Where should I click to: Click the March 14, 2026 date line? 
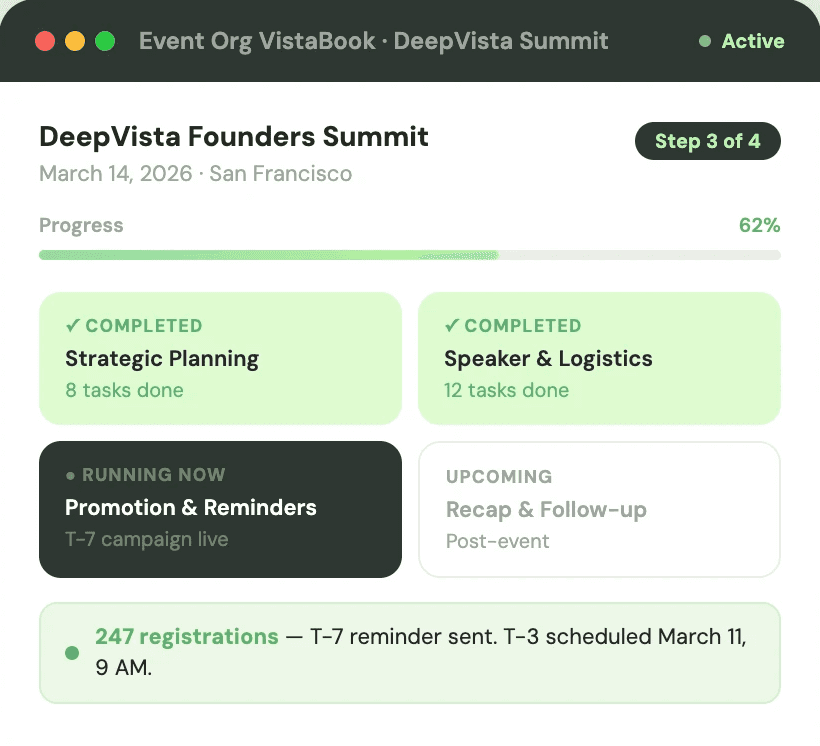coord(195,173)
